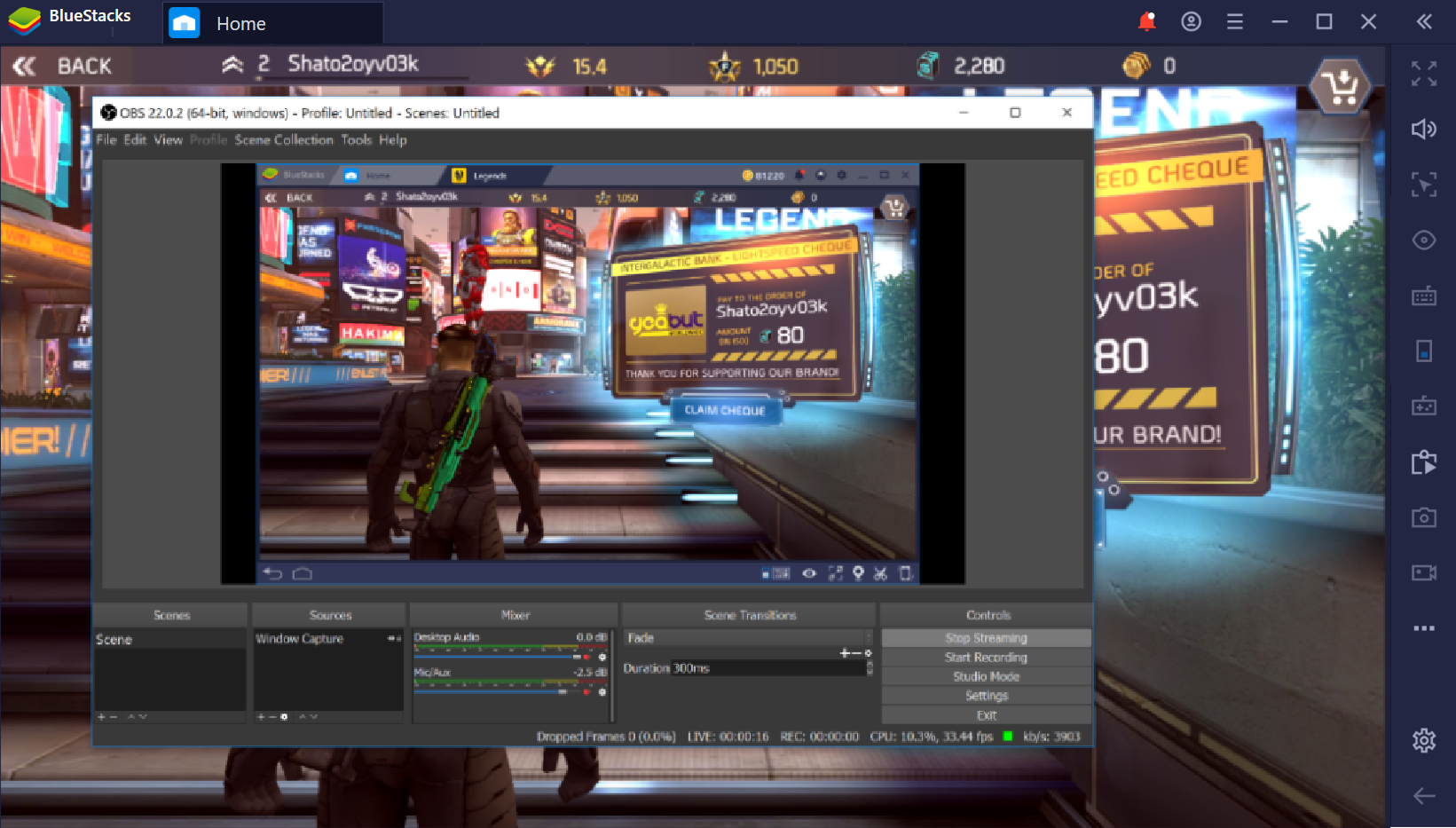The image size is (1456, 828).
Task: Click the eye icon in BlueStacks sidebar
Action: tap(1423, 241)
